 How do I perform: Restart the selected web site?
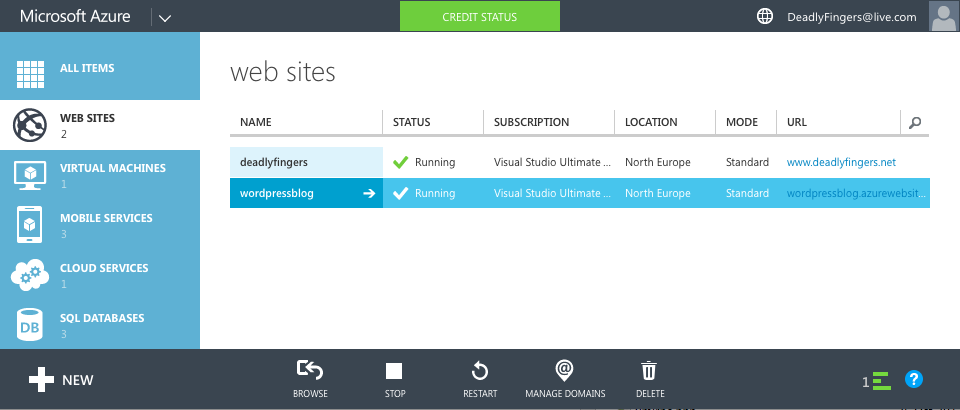pyautogui.click(x=480, y=371)
